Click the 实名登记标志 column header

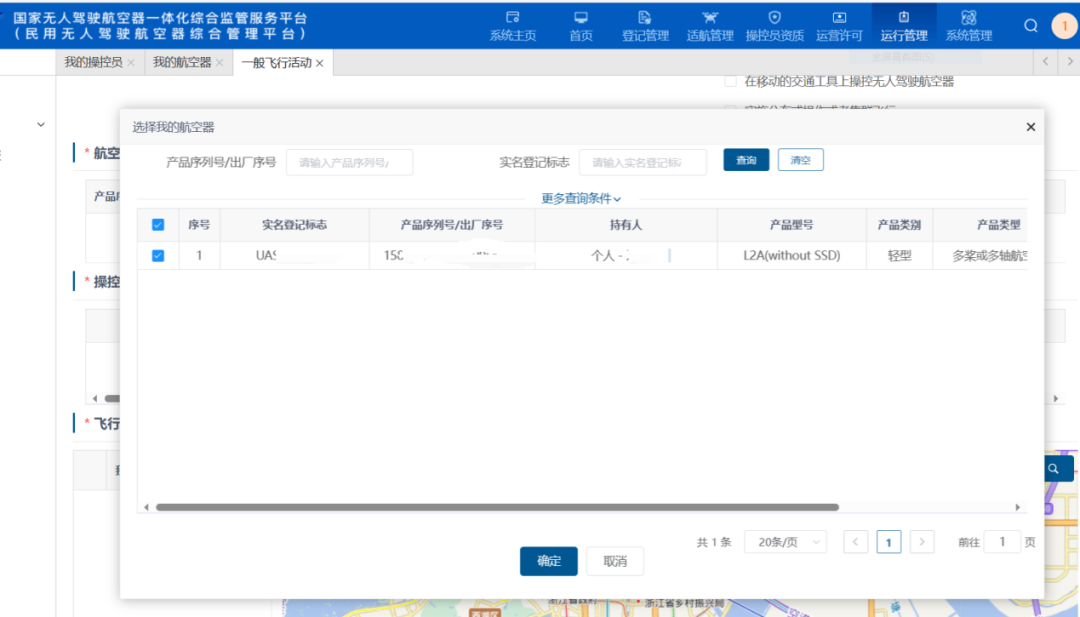[294, 224]
